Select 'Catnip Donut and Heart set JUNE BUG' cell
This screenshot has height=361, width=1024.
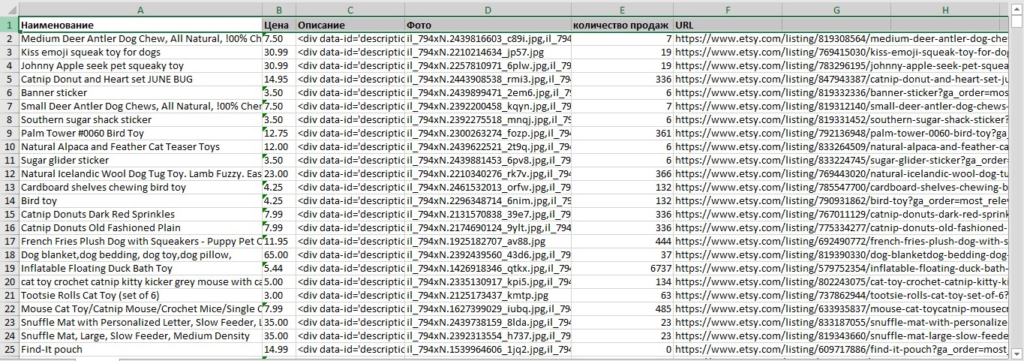pos(140,80)
